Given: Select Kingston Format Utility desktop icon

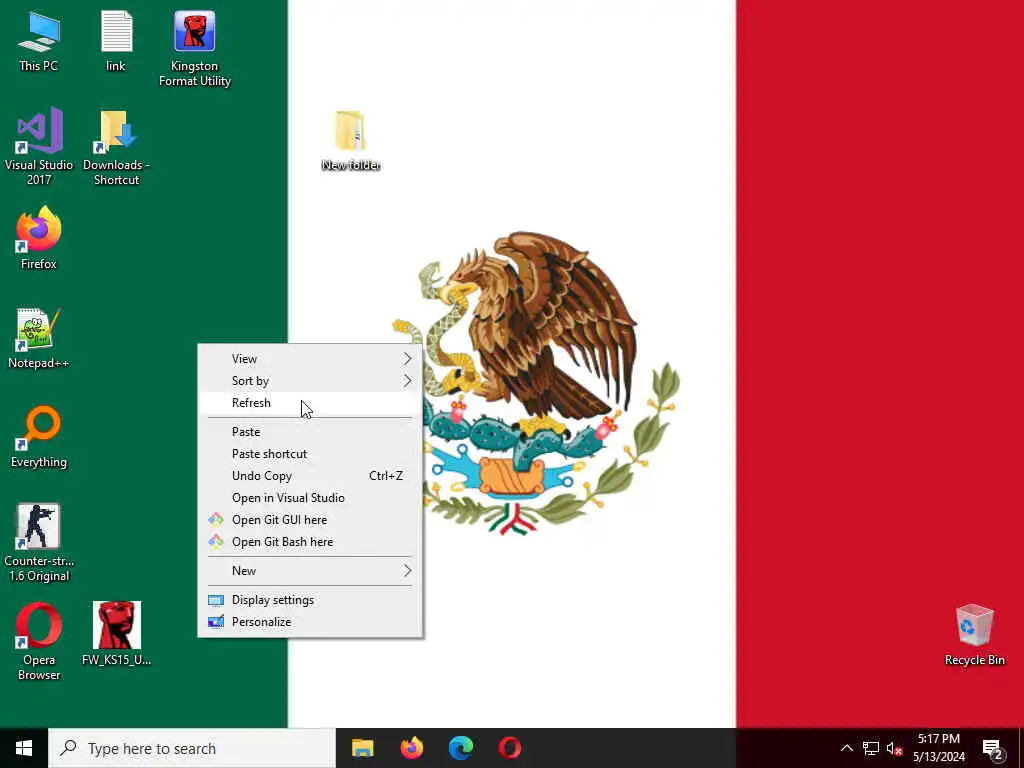Looking at the screenshot, I should pos(195,49).
